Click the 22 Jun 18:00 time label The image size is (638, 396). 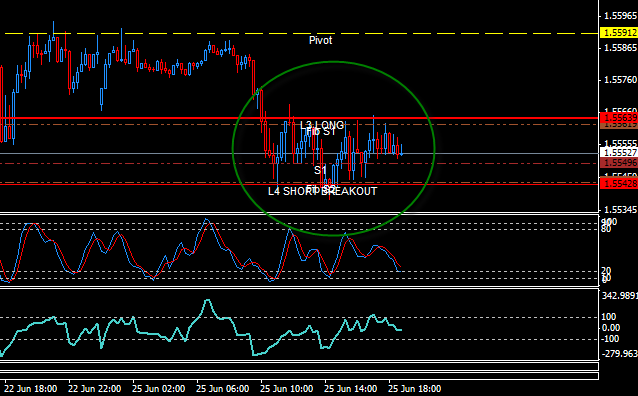click(31, 389)
